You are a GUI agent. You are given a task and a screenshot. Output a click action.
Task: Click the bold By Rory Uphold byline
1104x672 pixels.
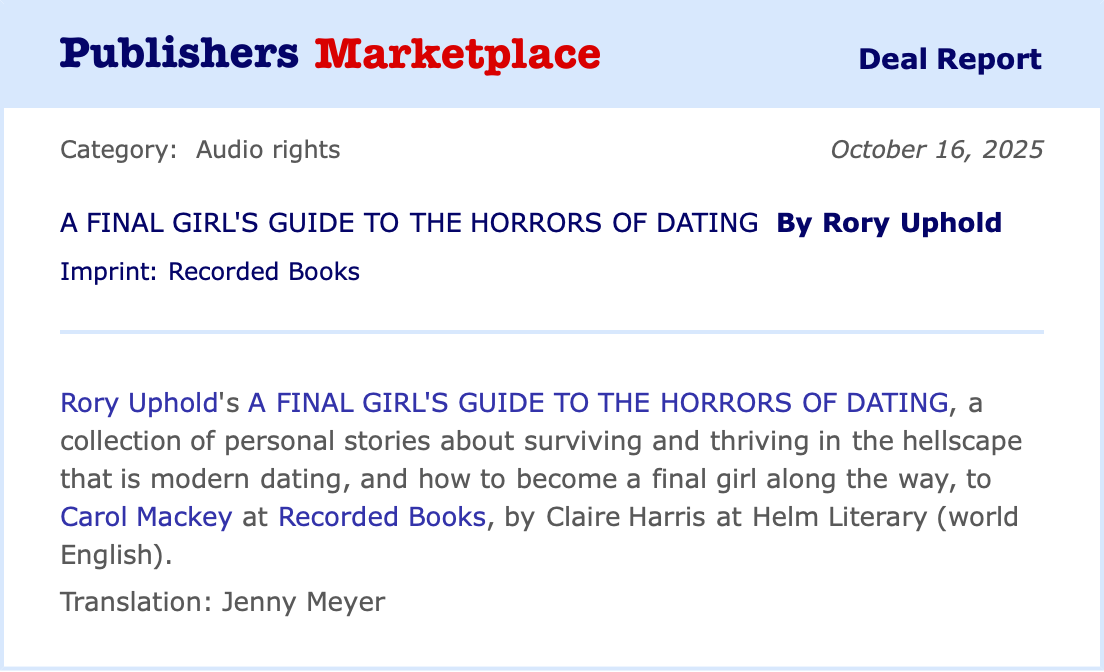(889, 223)
